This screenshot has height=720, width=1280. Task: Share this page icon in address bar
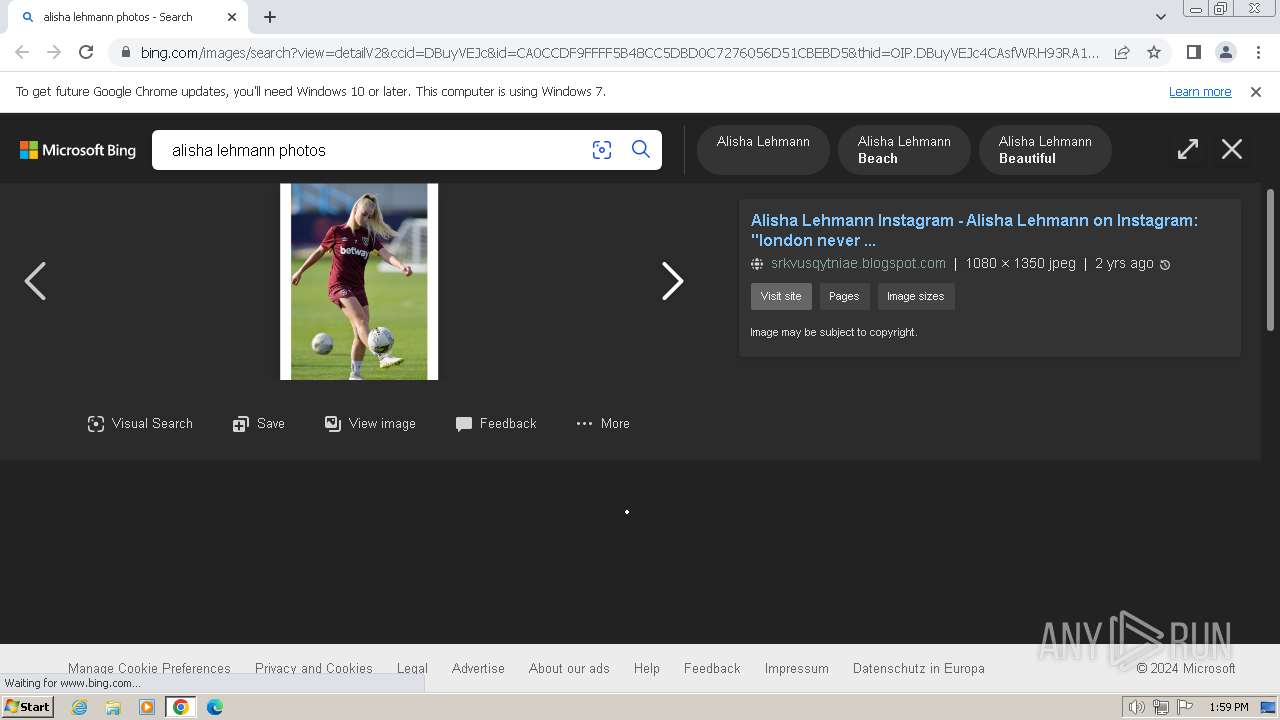click(x=1122, y=53)
